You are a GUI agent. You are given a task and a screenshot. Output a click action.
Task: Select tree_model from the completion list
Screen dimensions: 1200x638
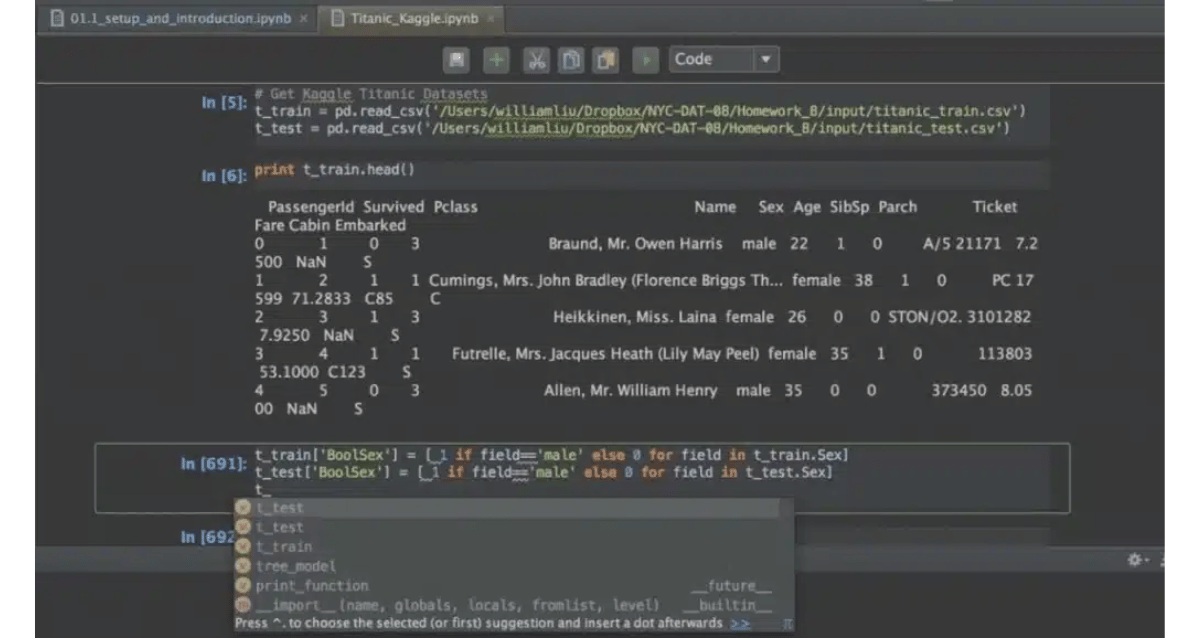coord(295,566)
